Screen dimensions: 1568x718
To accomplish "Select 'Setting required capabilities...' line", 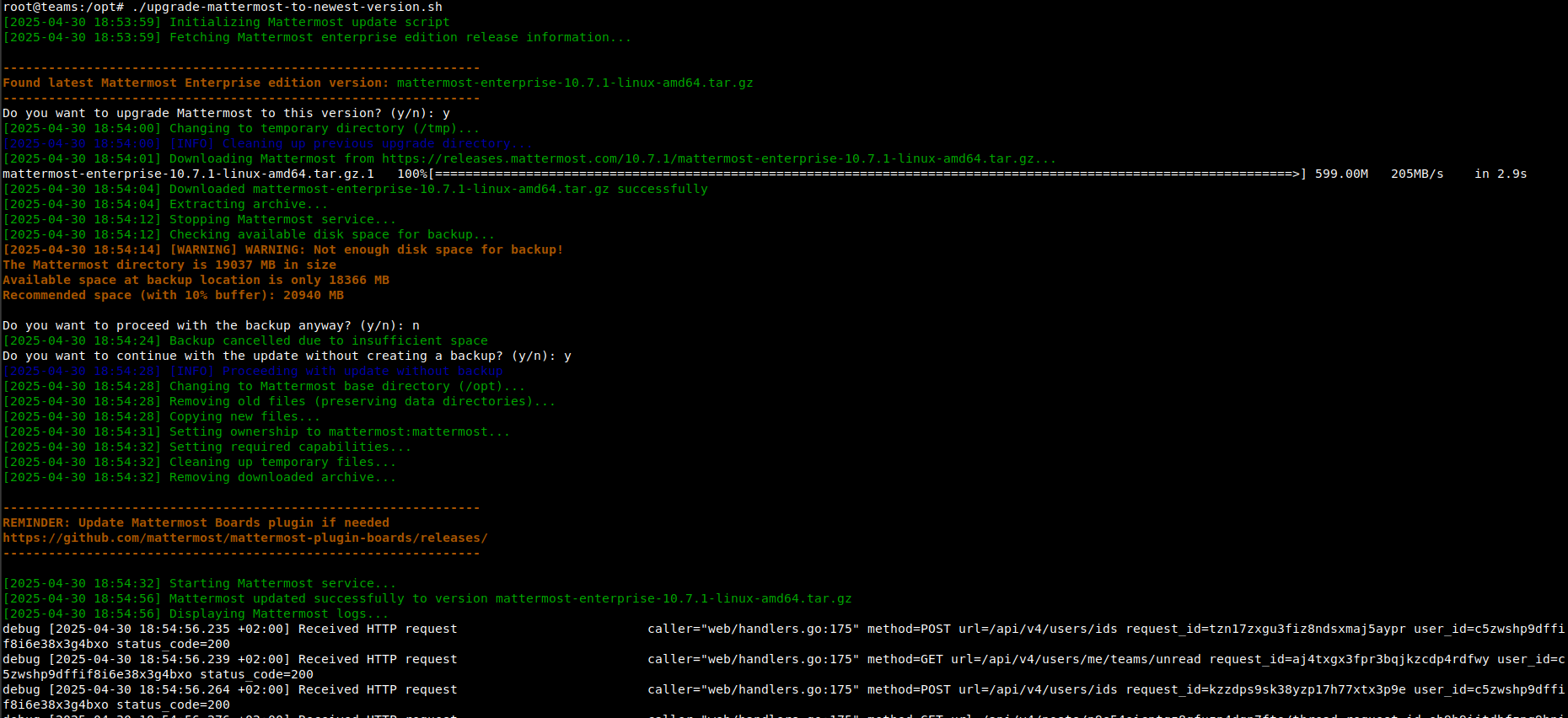I will [x=207, y=447].
